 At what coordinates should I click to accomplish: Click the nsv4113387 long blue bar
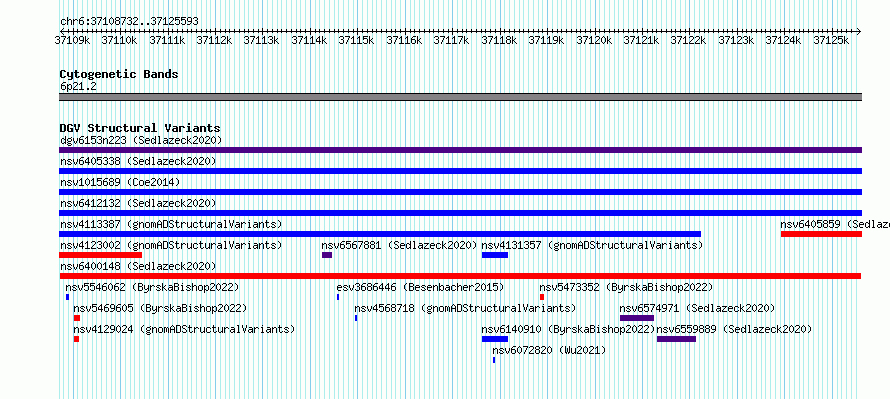pos(380,234)
